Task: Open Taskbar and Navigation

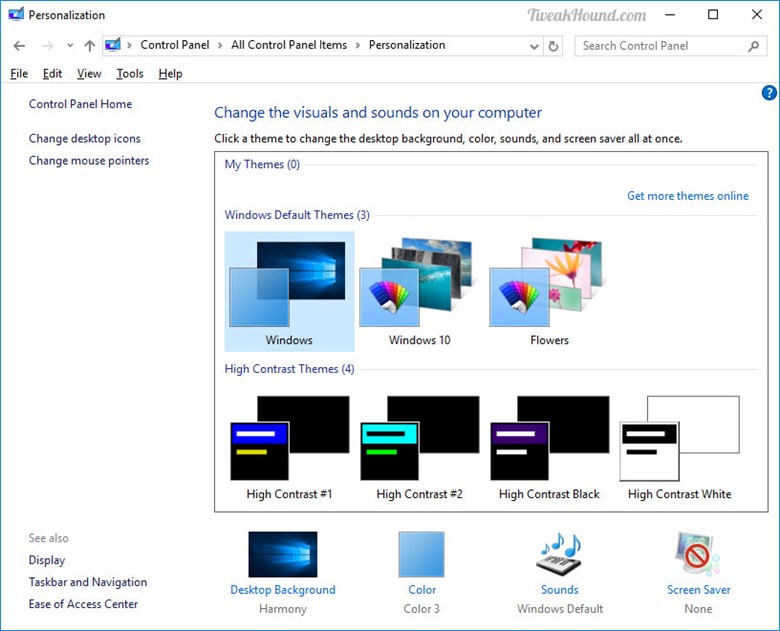Action: (88, 582)
